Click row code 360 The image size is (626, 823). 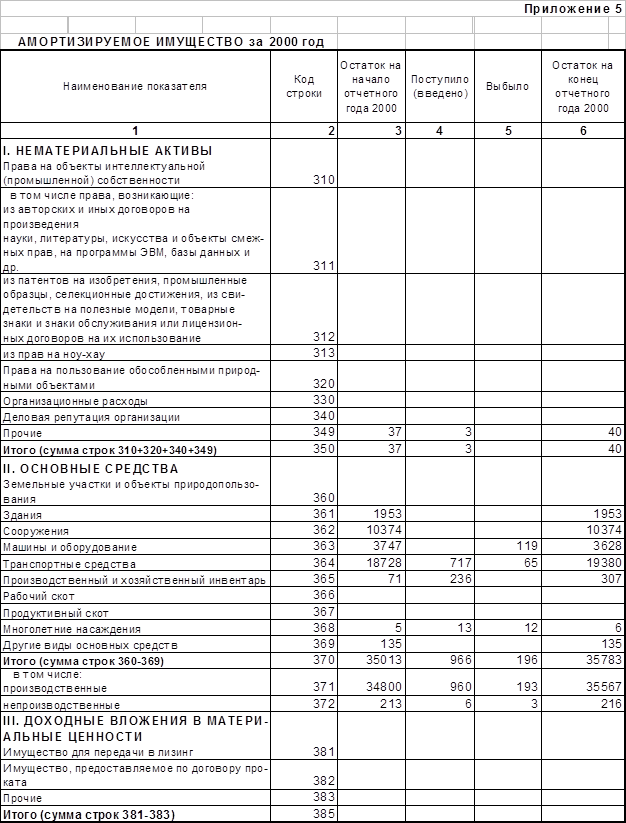tap(324, 497)
